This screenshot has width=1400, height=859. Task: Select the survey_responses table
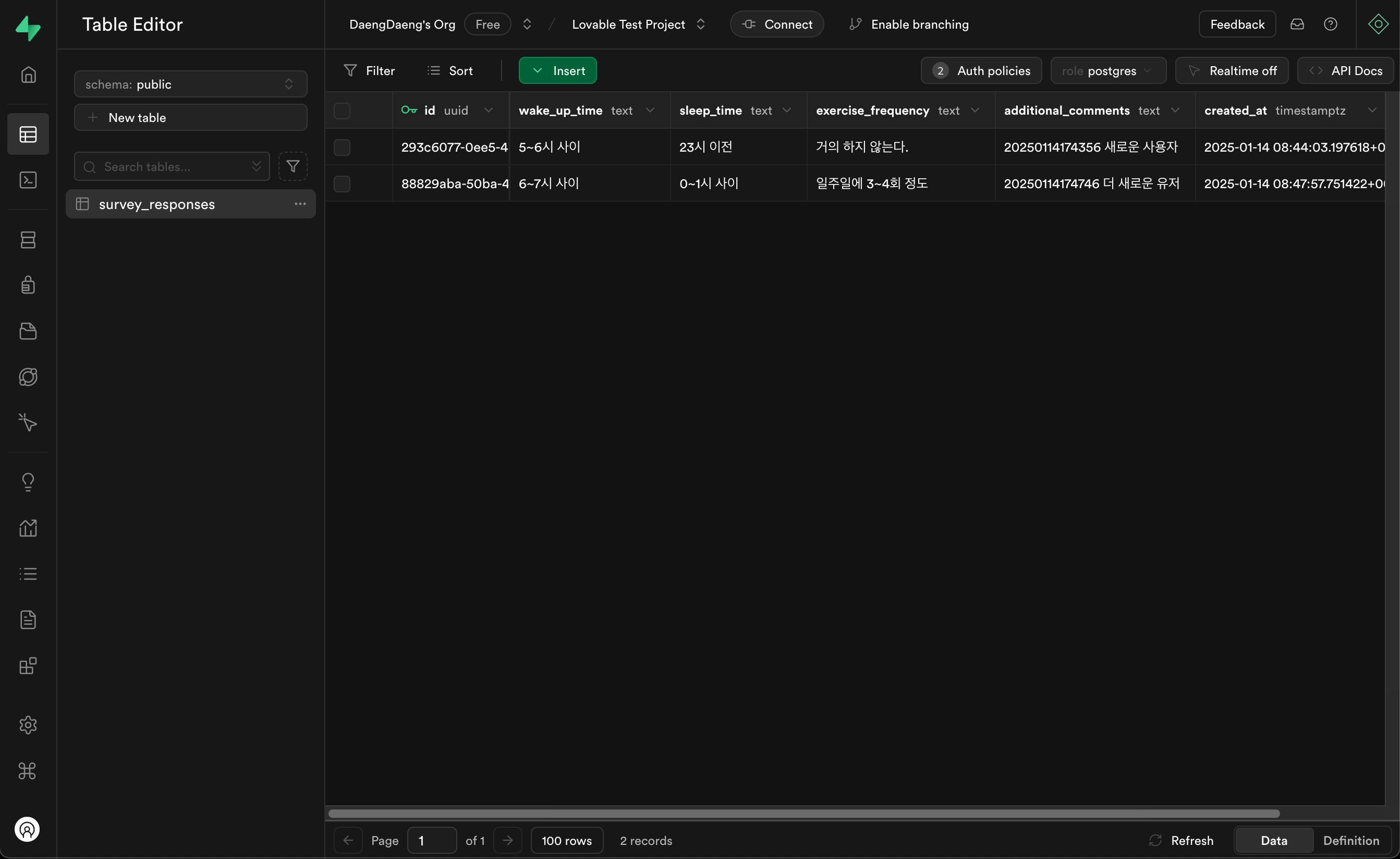pyautogui.click(x=157, y=204)
